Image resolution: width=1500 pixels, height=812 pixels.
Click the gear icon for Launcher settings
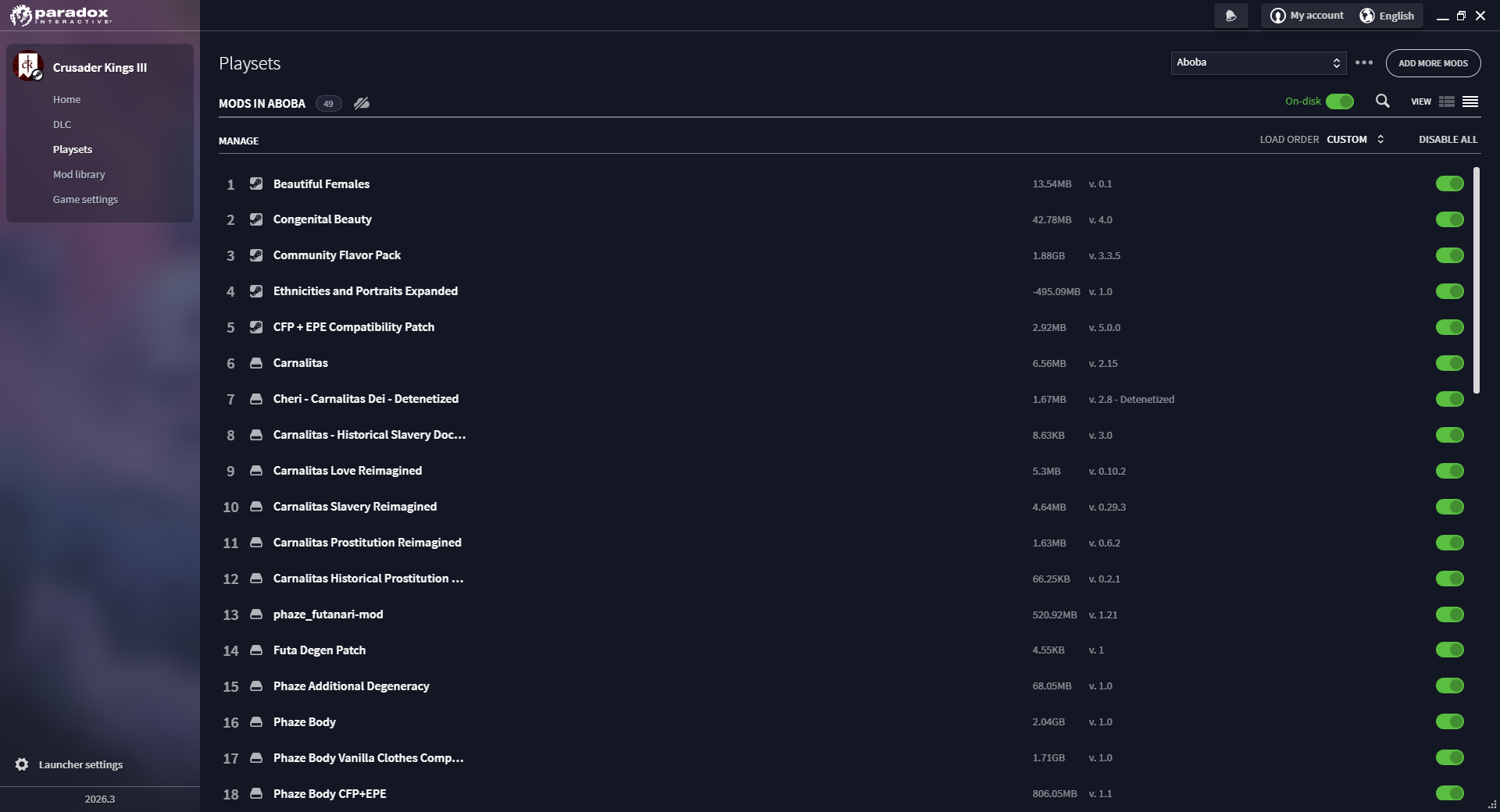click(x=22, y=764)
